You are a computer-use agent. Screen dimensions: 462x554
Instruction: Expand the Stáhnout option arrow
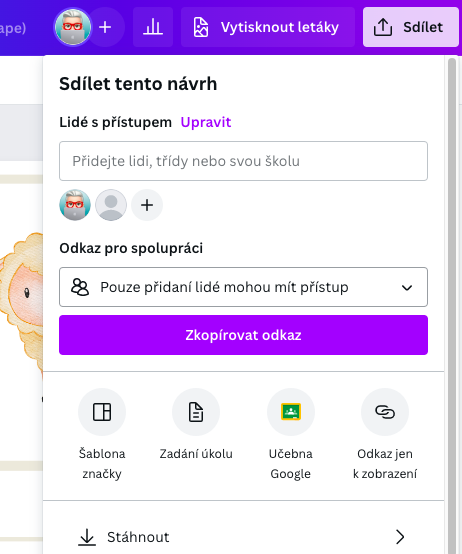pos(400,537)
